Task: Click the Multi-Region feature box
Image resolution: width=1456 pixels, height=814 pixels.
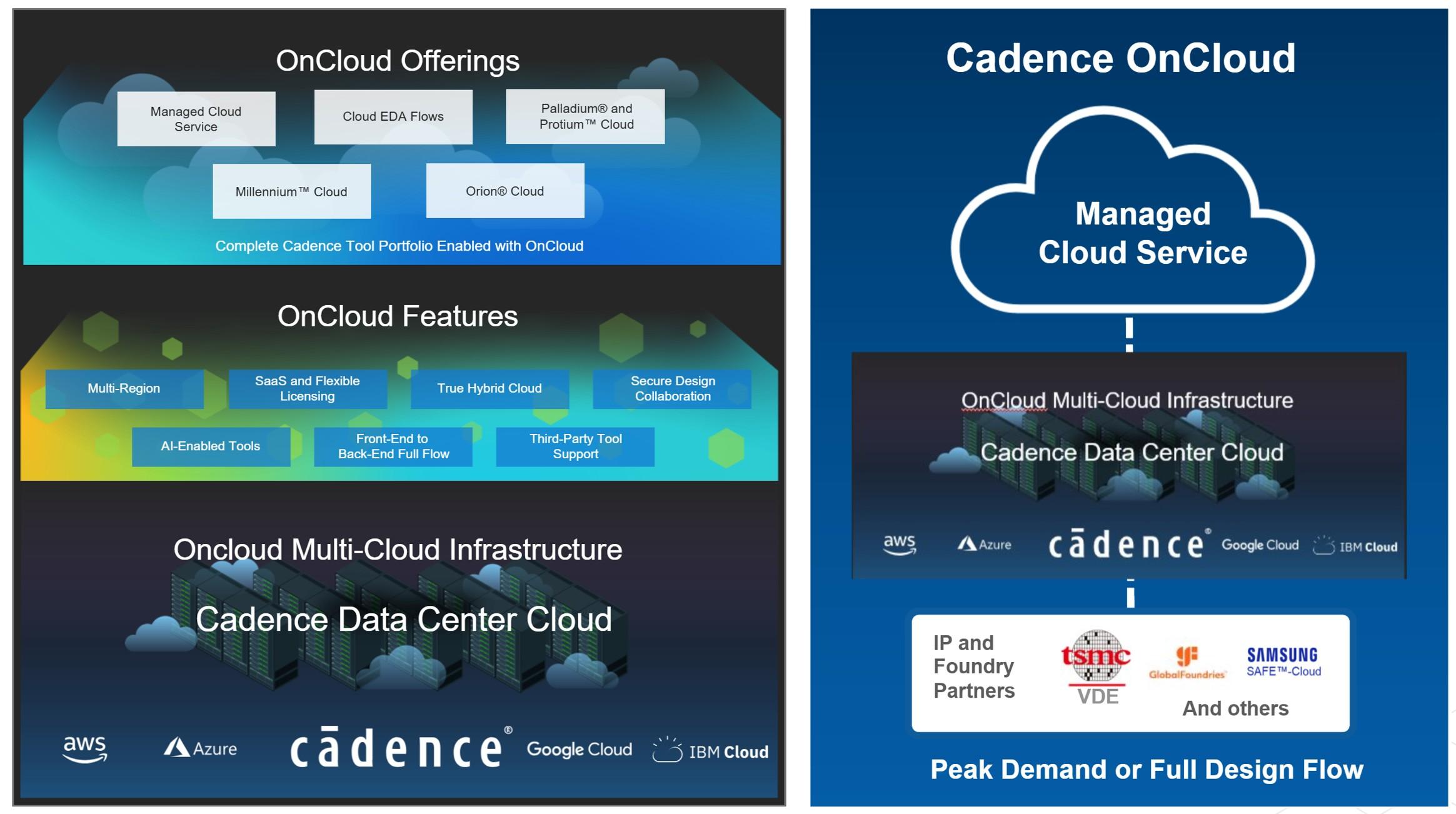Action: [124, 389]
